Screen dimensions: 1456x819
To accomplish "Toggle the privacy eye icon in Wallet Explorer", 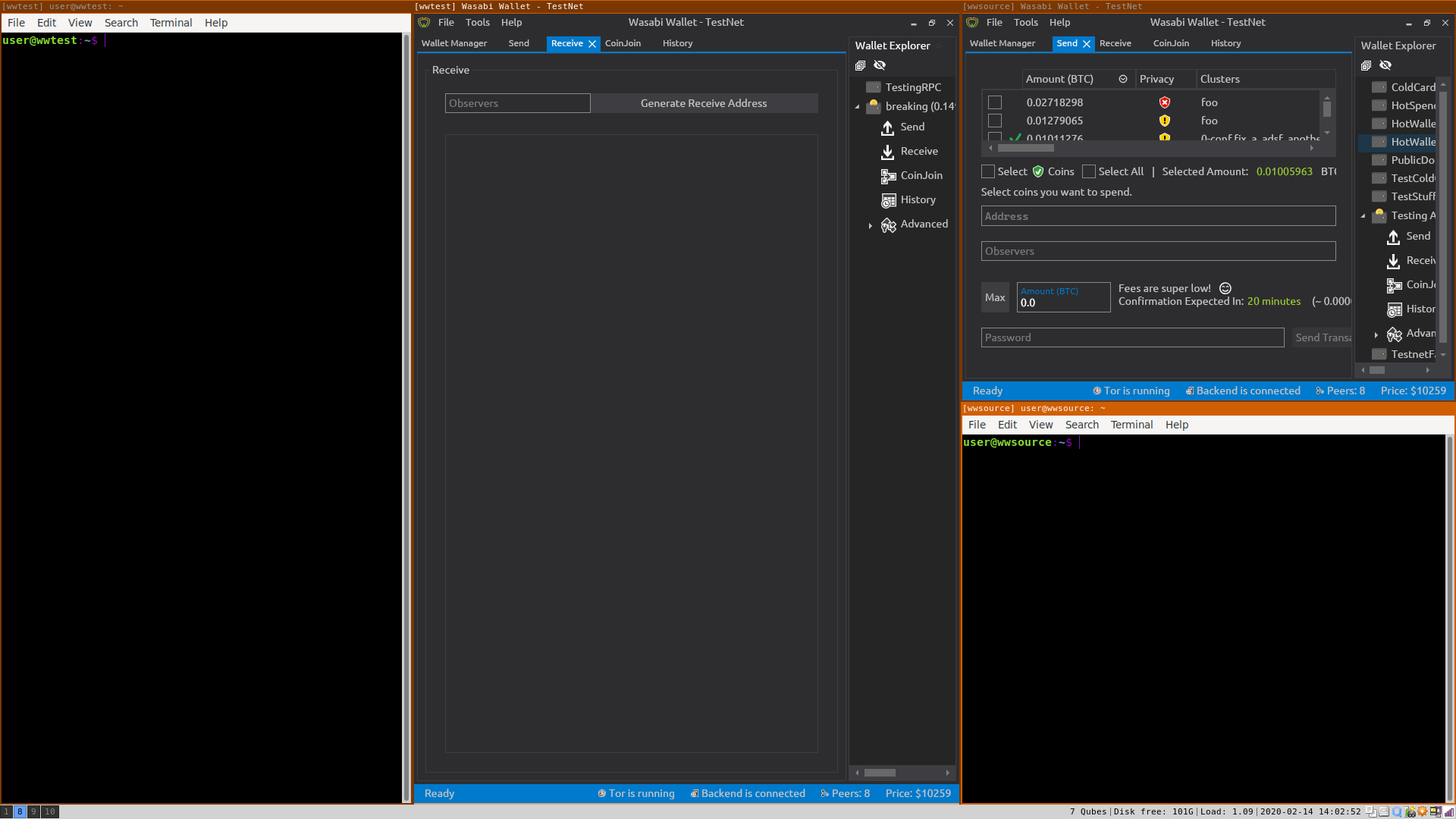I will point(880,65).
